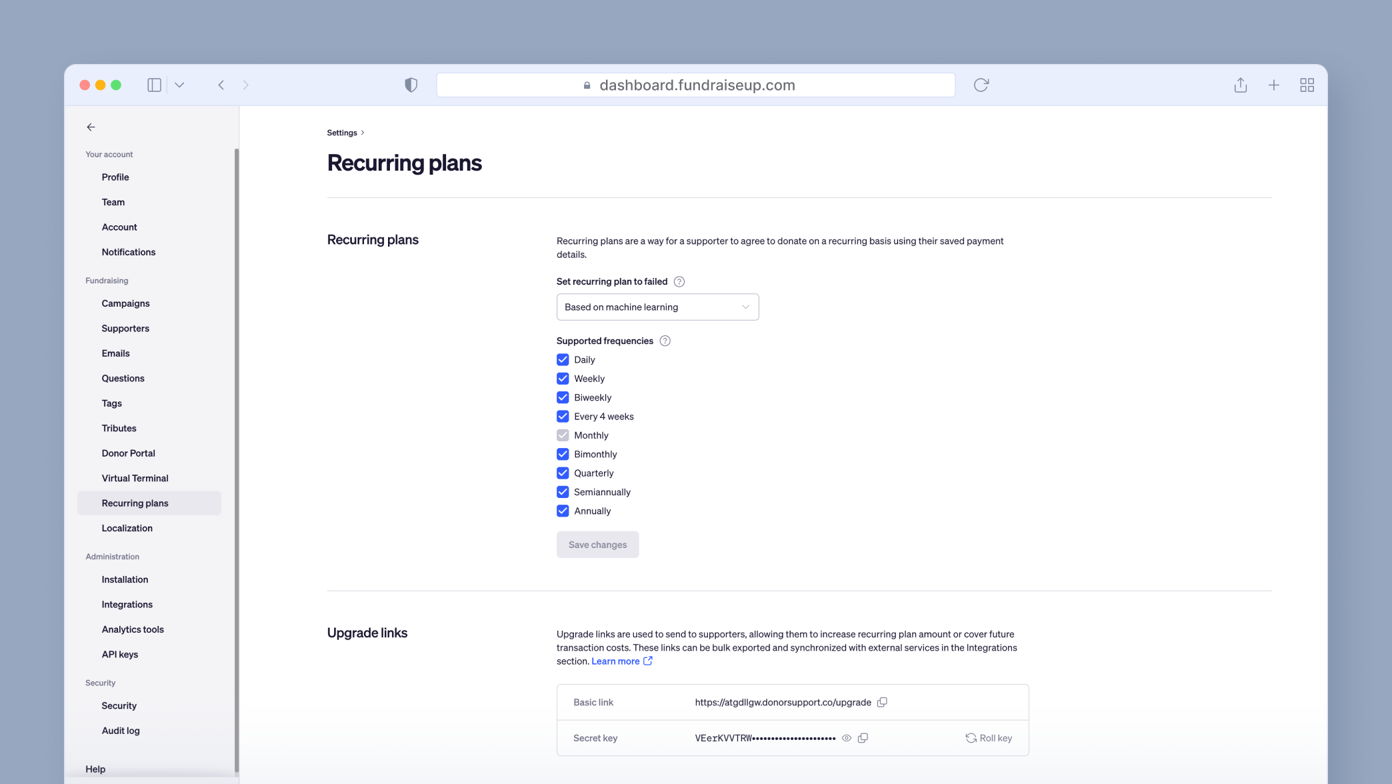Click the Share icon in the browser toolbar
Image resolution: width=1392 pixels, height=784 pixels.
[x=1240, y=85]
